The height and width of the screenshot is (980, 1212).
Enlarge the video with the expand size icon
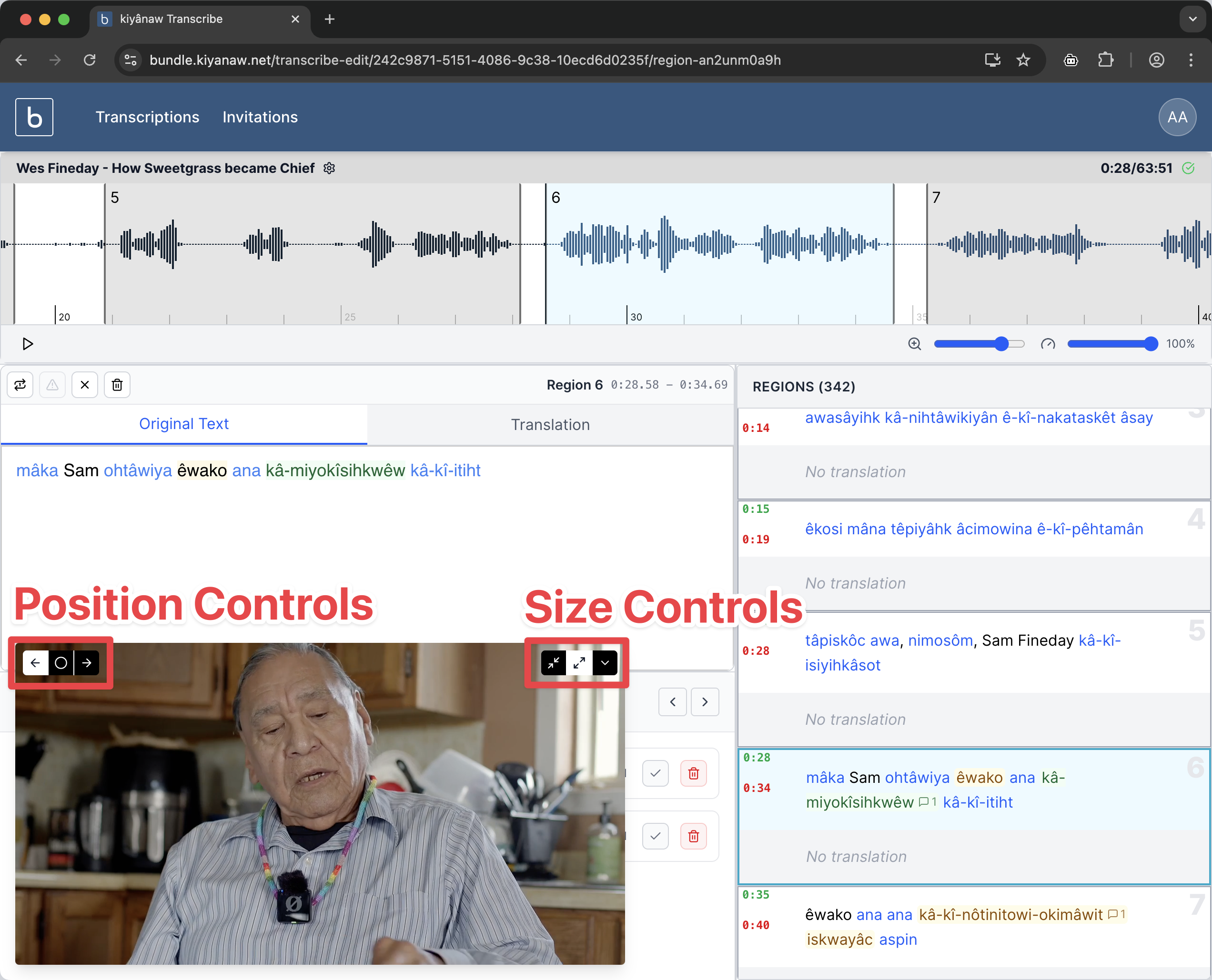[579, 663]
